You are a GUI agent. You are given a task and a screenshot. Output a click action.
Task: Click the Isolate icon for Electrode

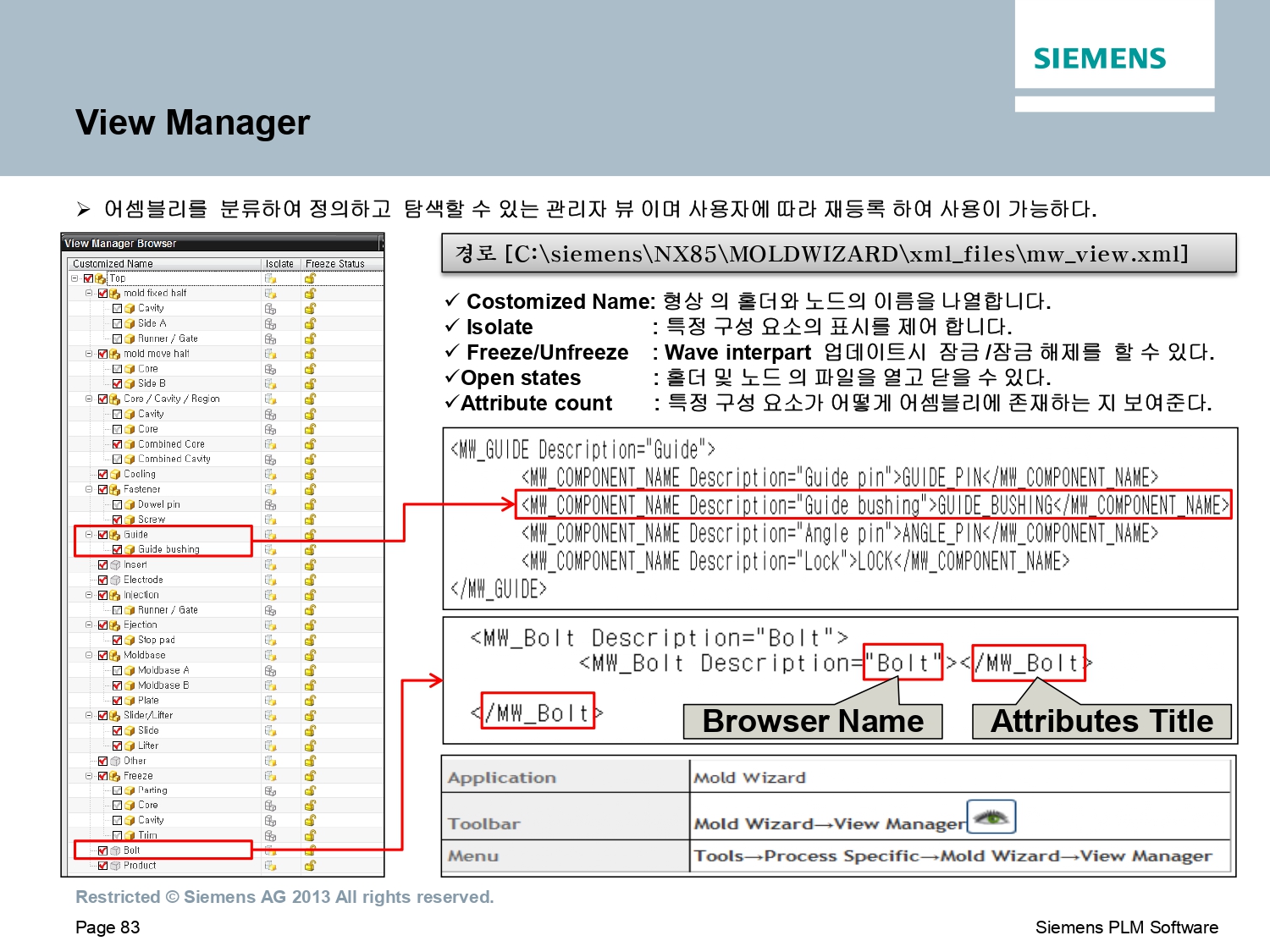[x=270, y=580]
